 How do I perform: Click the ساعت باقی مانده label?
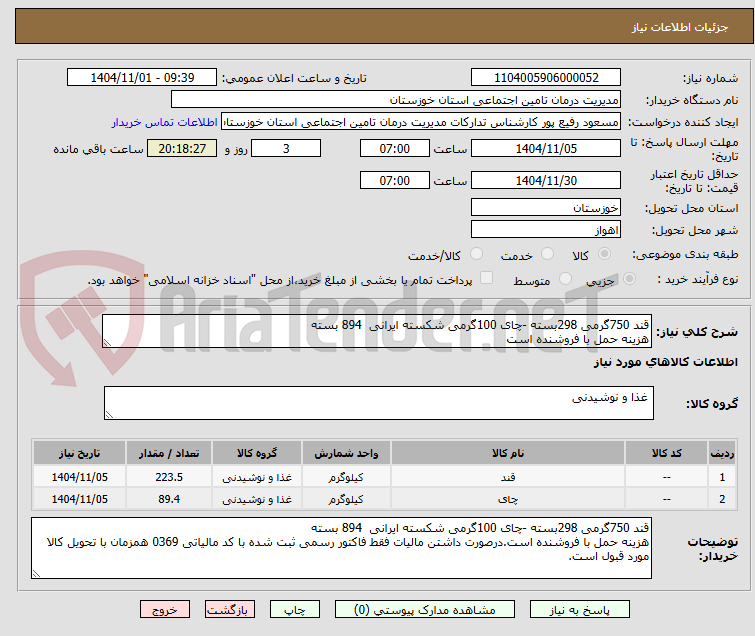[x=98, y=149]
